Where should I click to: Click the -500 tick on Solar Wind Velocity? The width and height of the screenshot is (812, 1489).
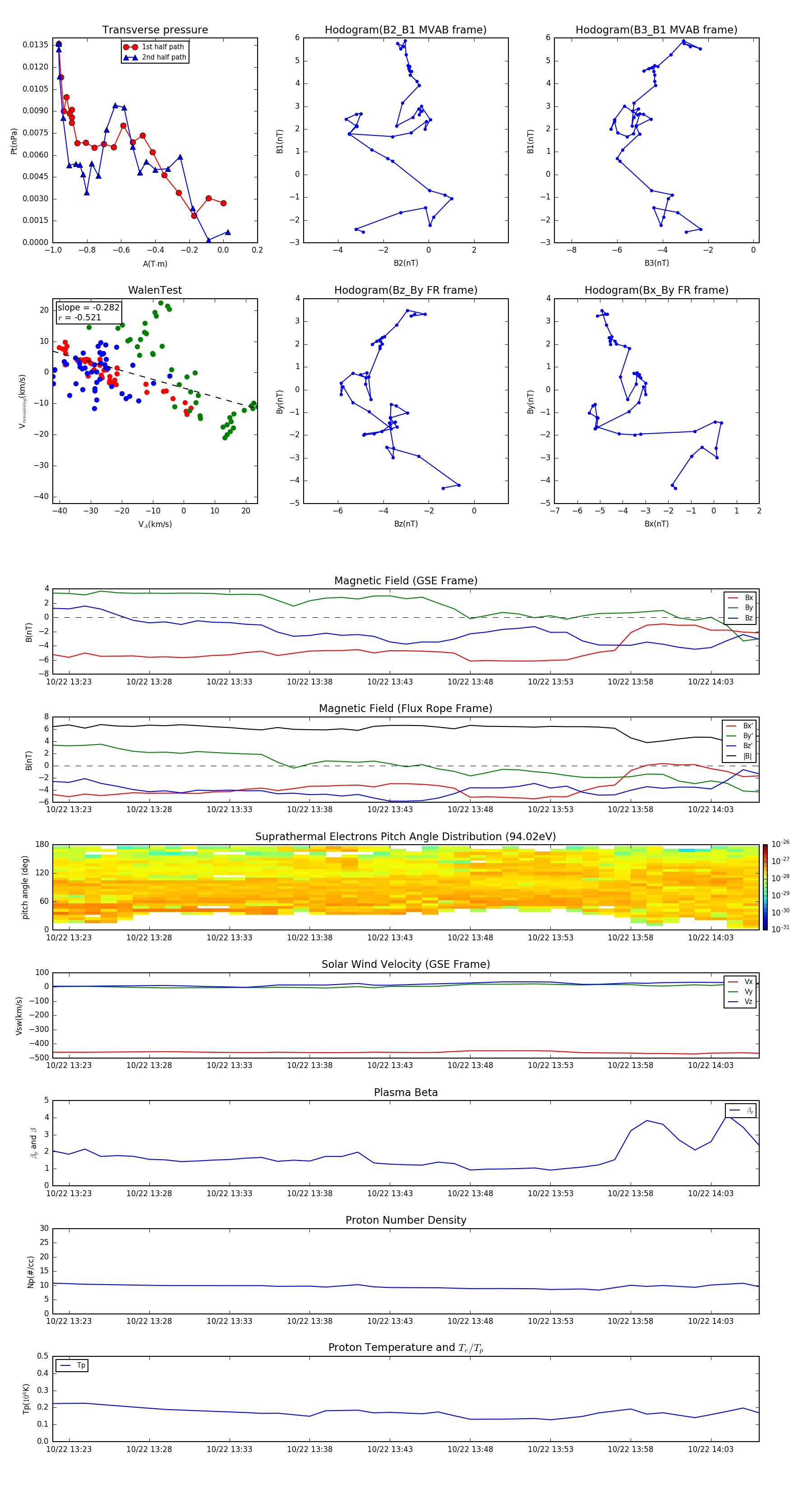coord(38,1058)
